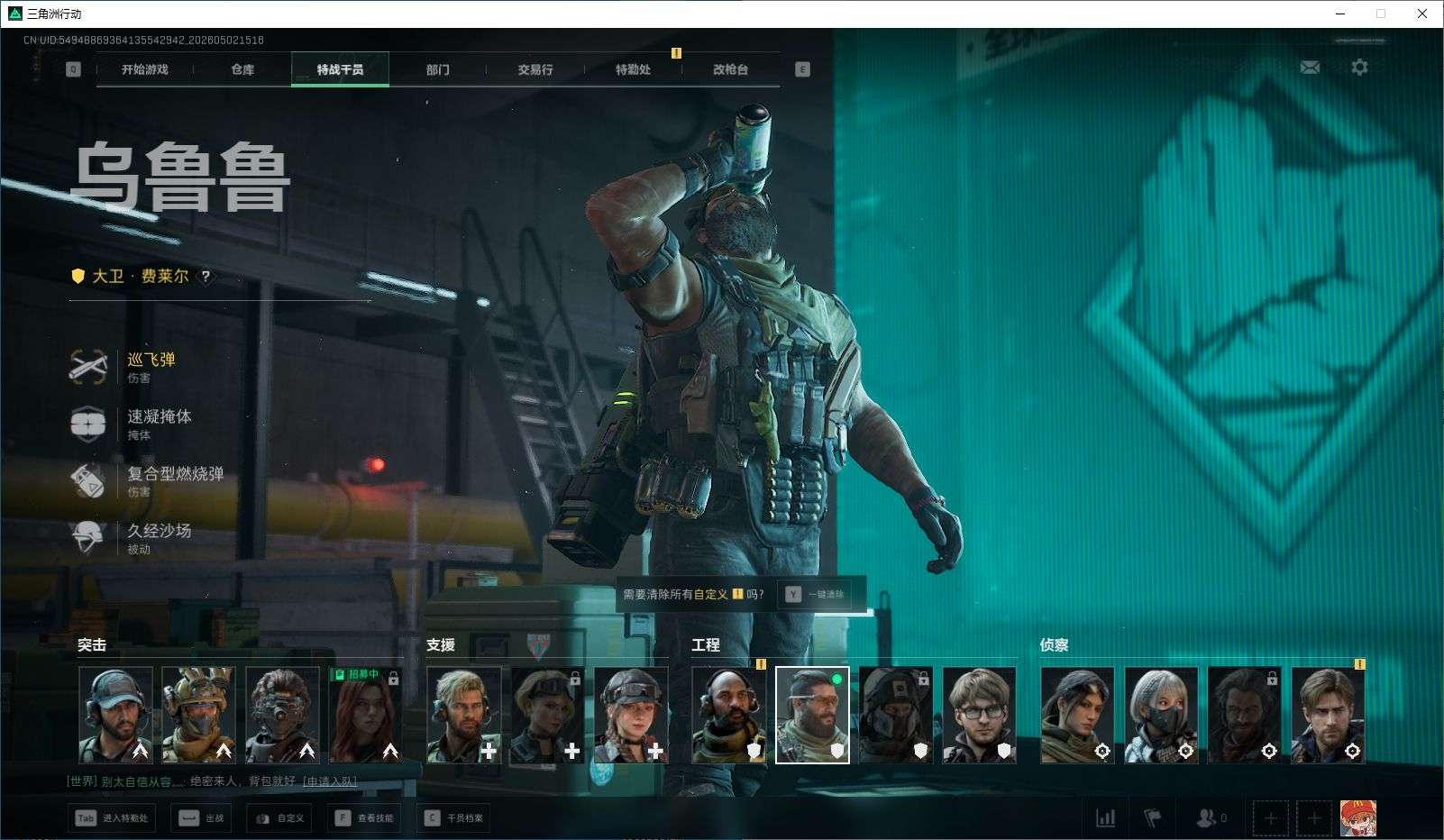Open the statistics bar chart icon

(x=1105, y=818)
